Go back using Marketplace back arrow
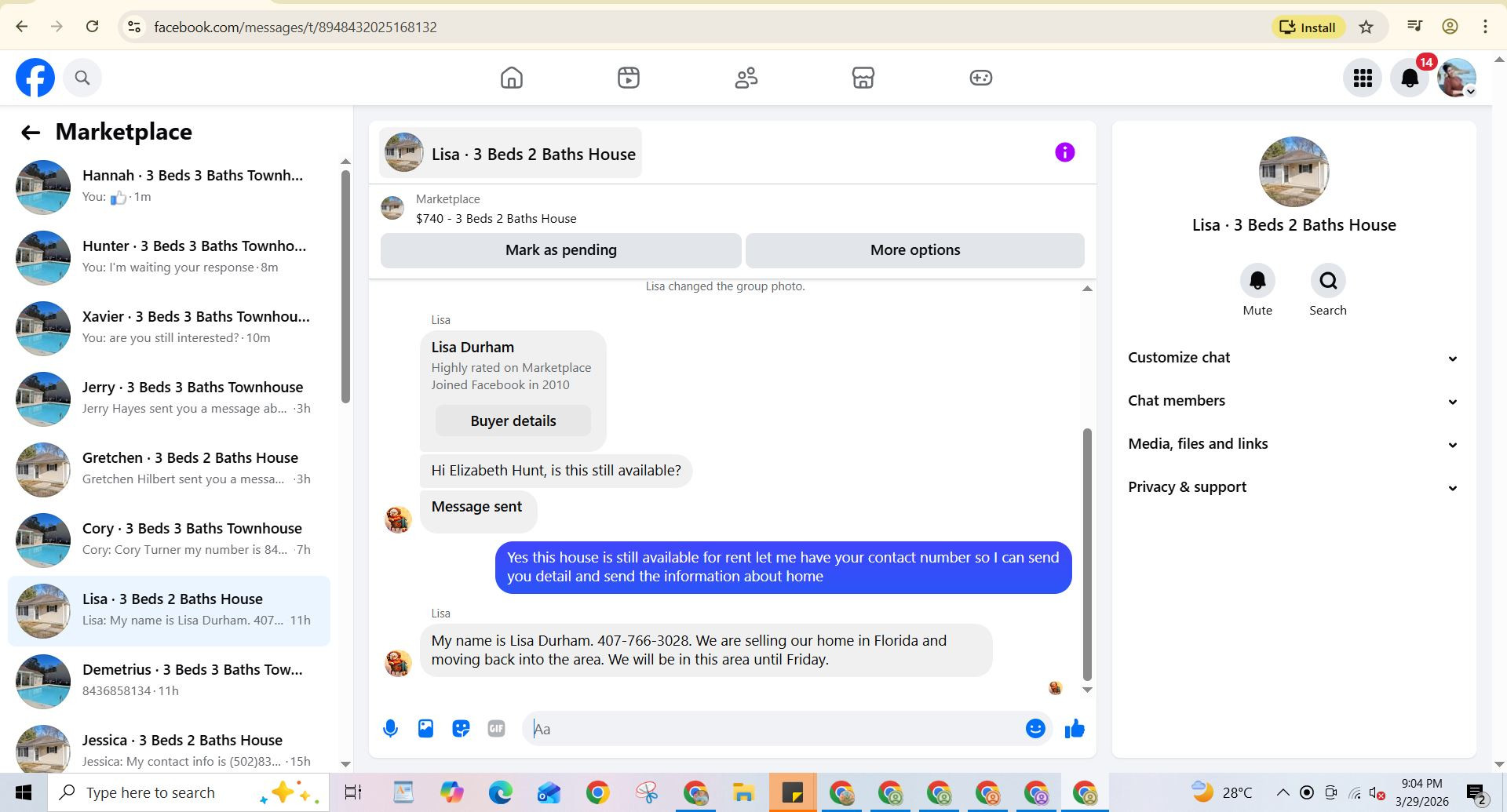Image resolution: width=1507 pixels, height=812 pixels. point(31,133)
